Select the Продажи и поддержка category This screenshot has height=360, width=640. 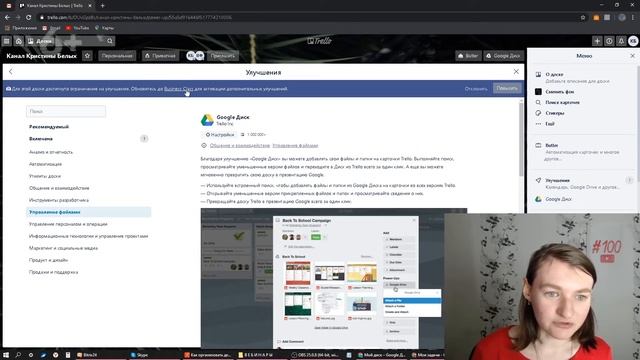point(53,272)
